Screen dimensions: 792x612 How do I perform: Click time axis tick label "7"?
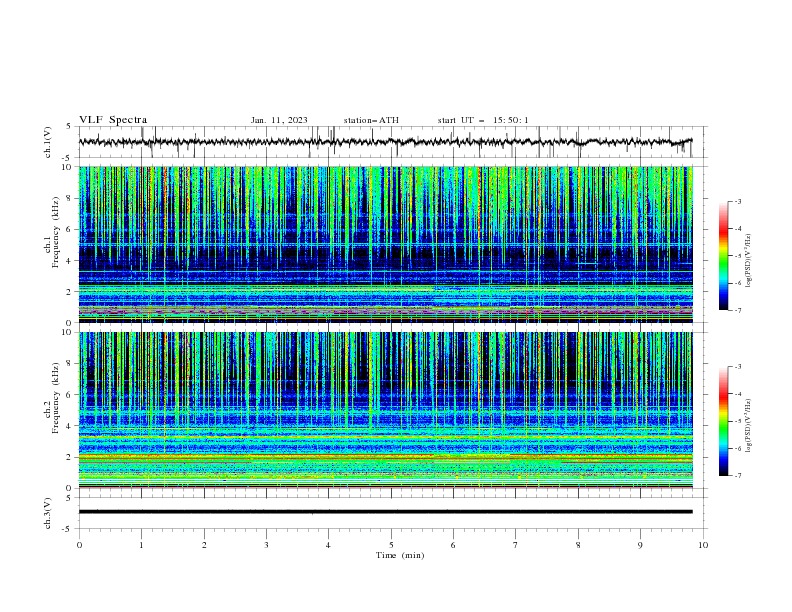coord(516,545)
